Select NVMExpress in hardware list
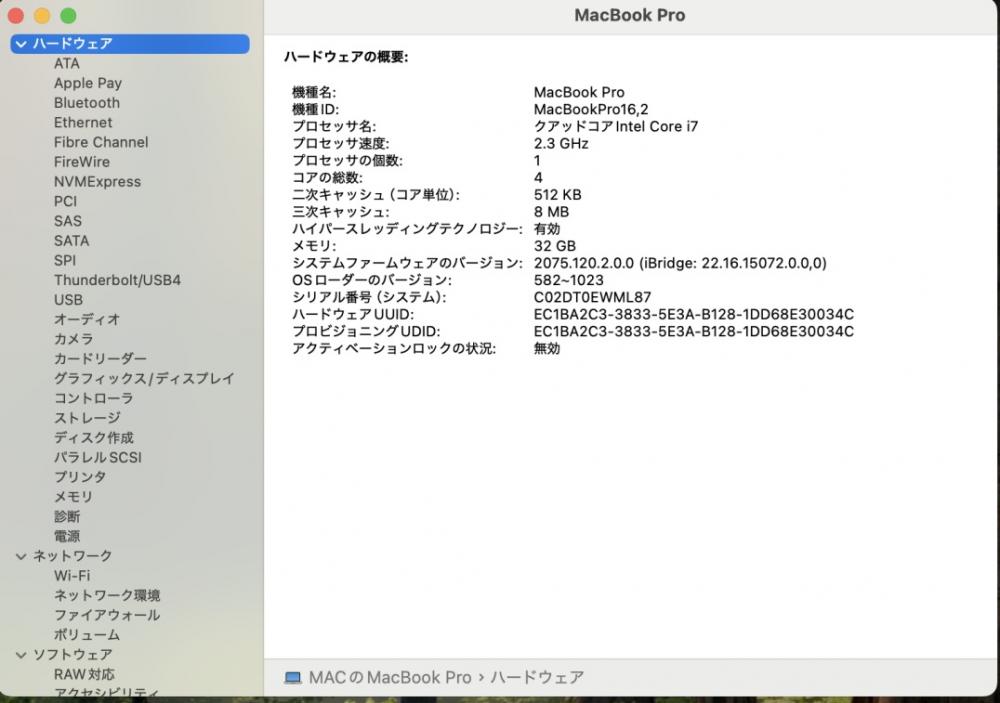 click(97, 182)
